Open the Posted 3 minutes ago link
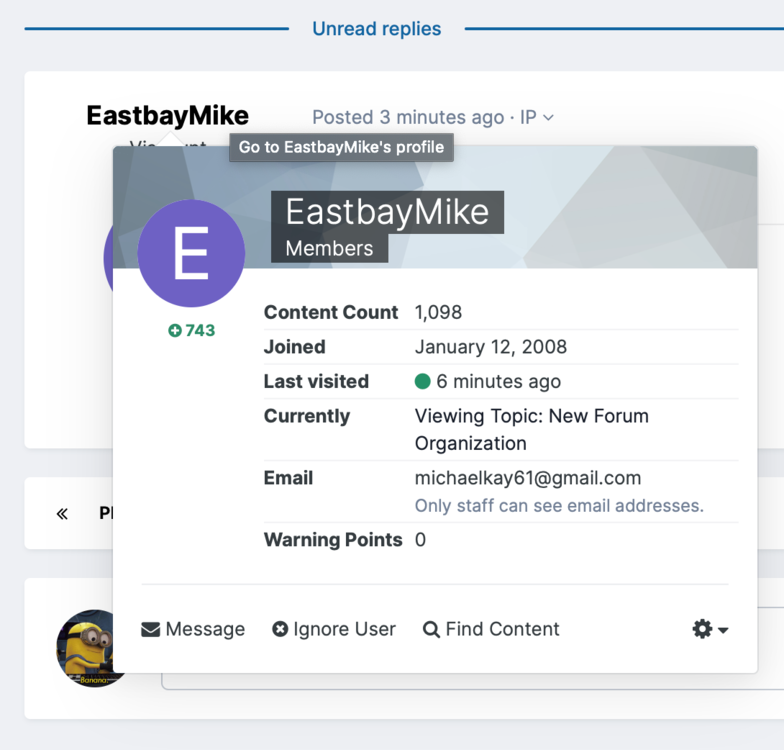 pos(408,118)
